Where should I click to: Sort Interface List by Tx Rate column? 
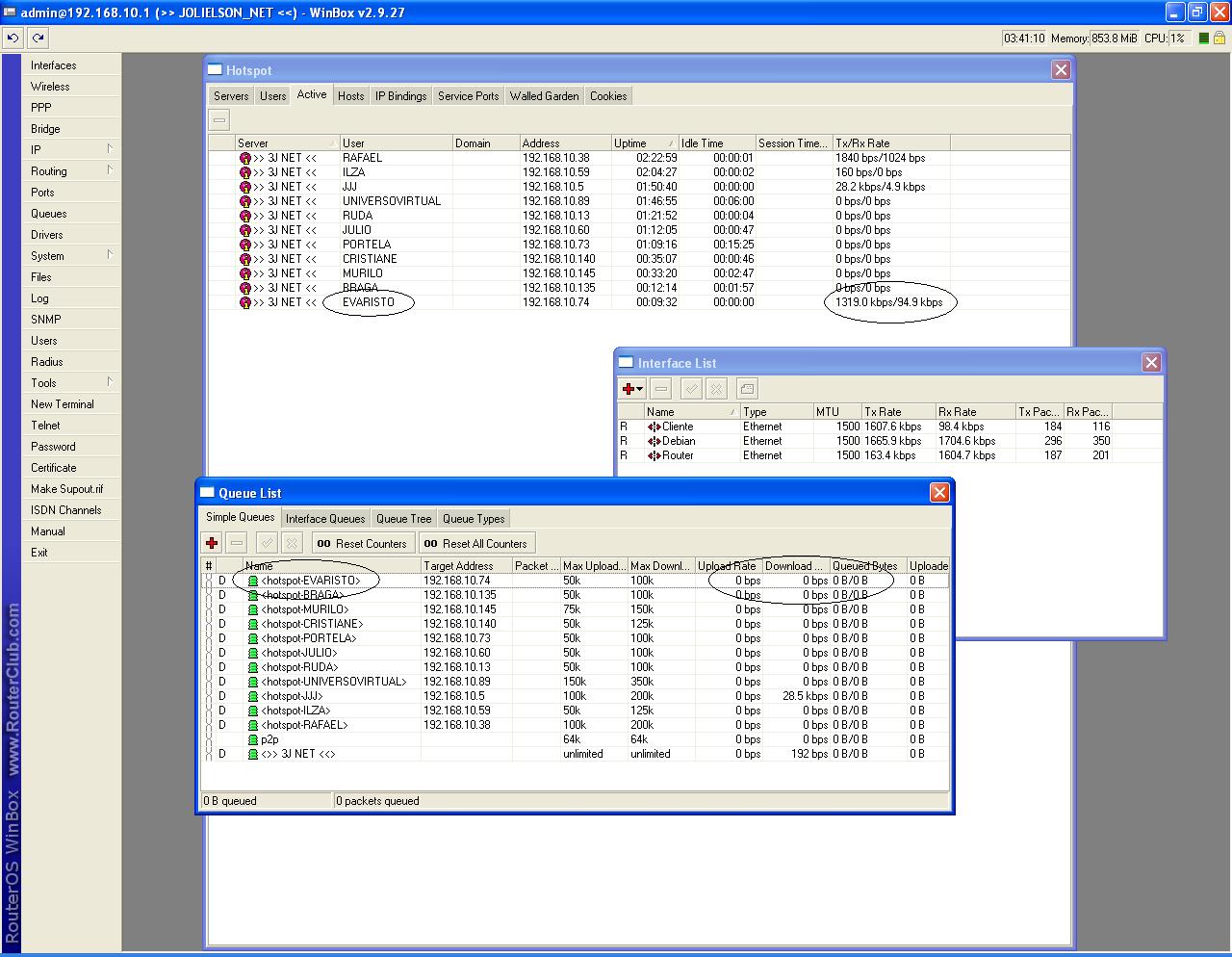898,412
